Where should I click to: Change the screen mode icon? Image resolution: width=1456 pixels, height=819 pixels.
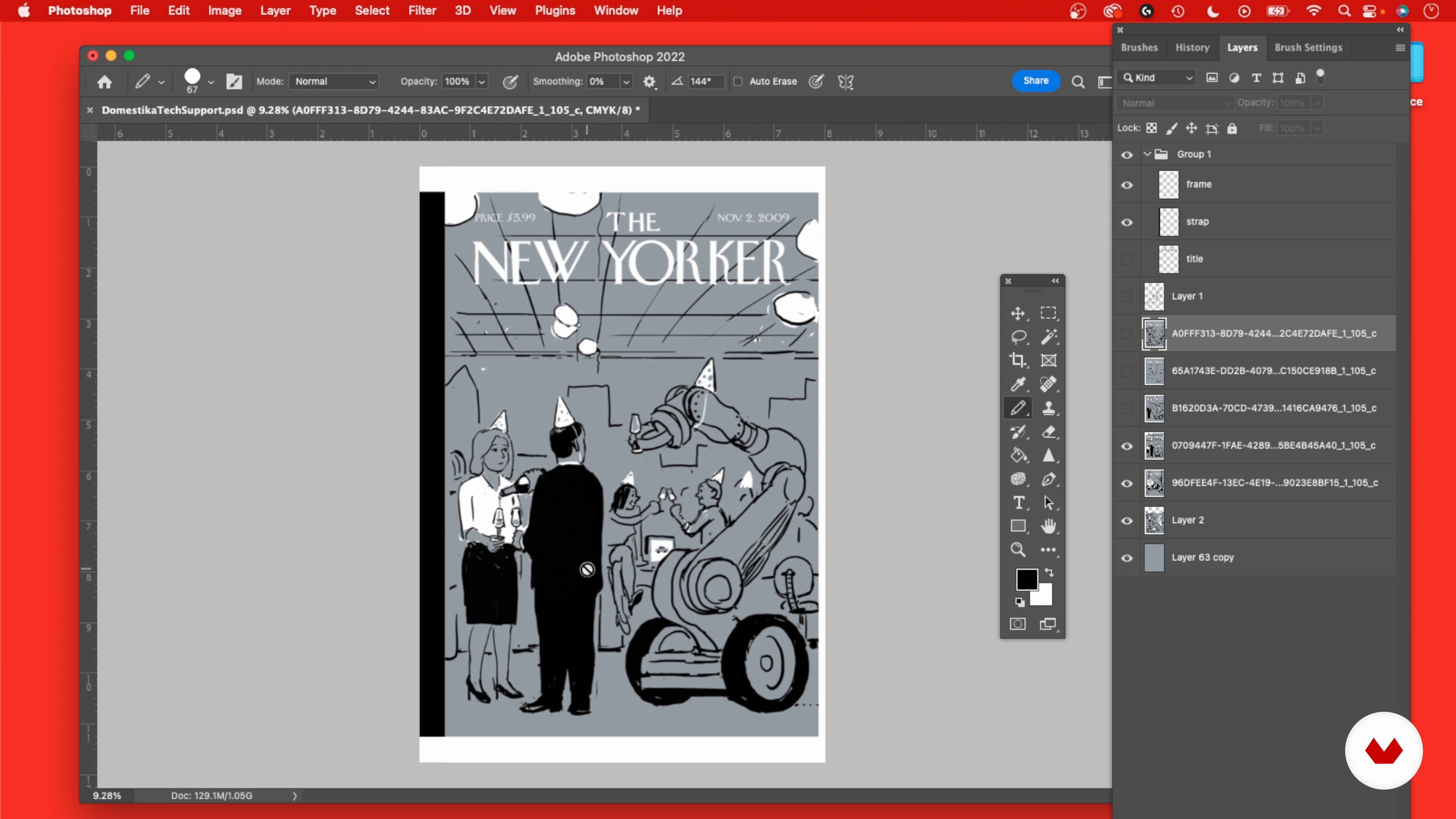coord(1048,624)
